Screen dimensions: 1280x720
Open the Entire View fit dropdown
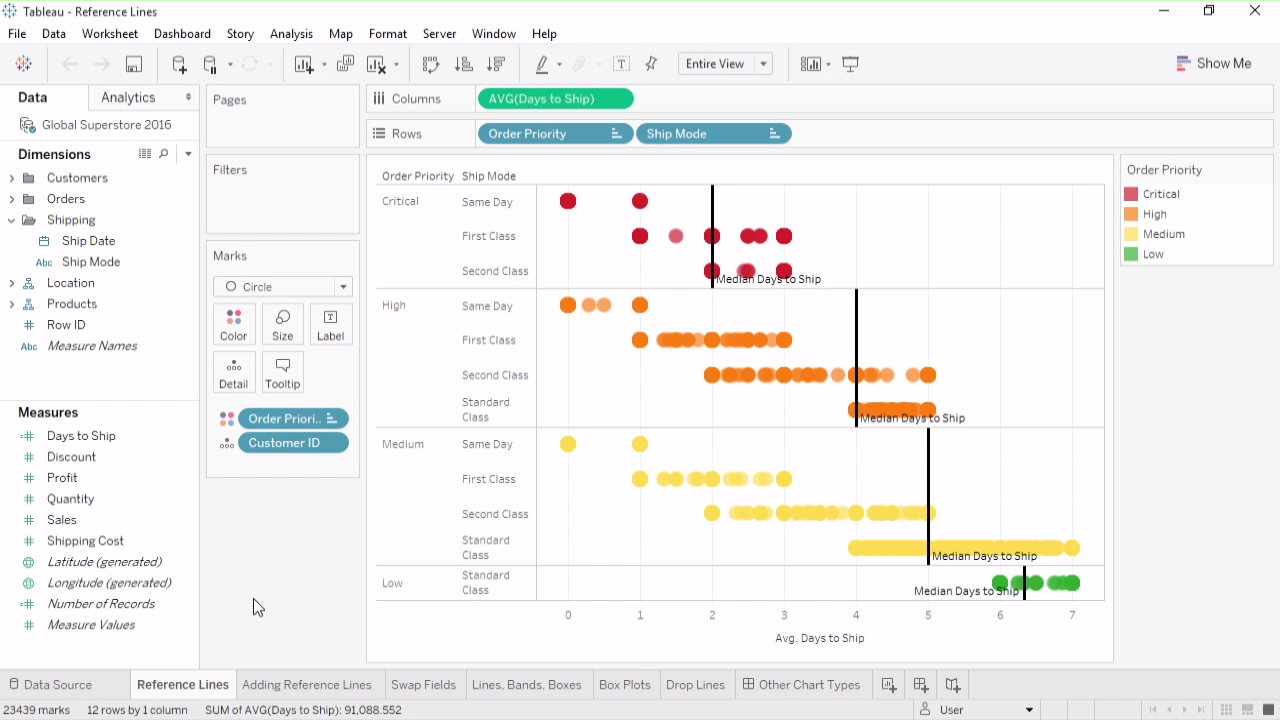pyautogui.click(x=725, y=64)
